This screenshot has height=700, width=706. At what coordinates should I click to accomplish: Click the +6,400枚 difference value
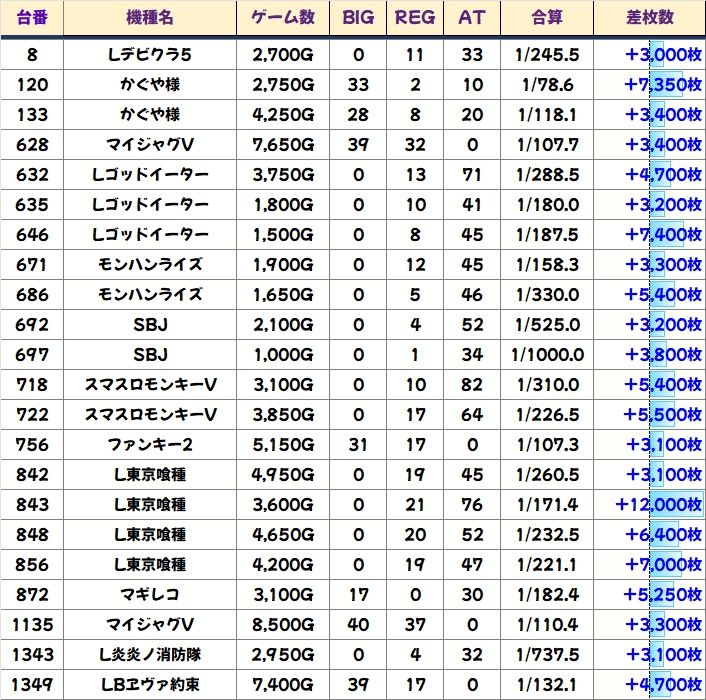tap(663, 535)
